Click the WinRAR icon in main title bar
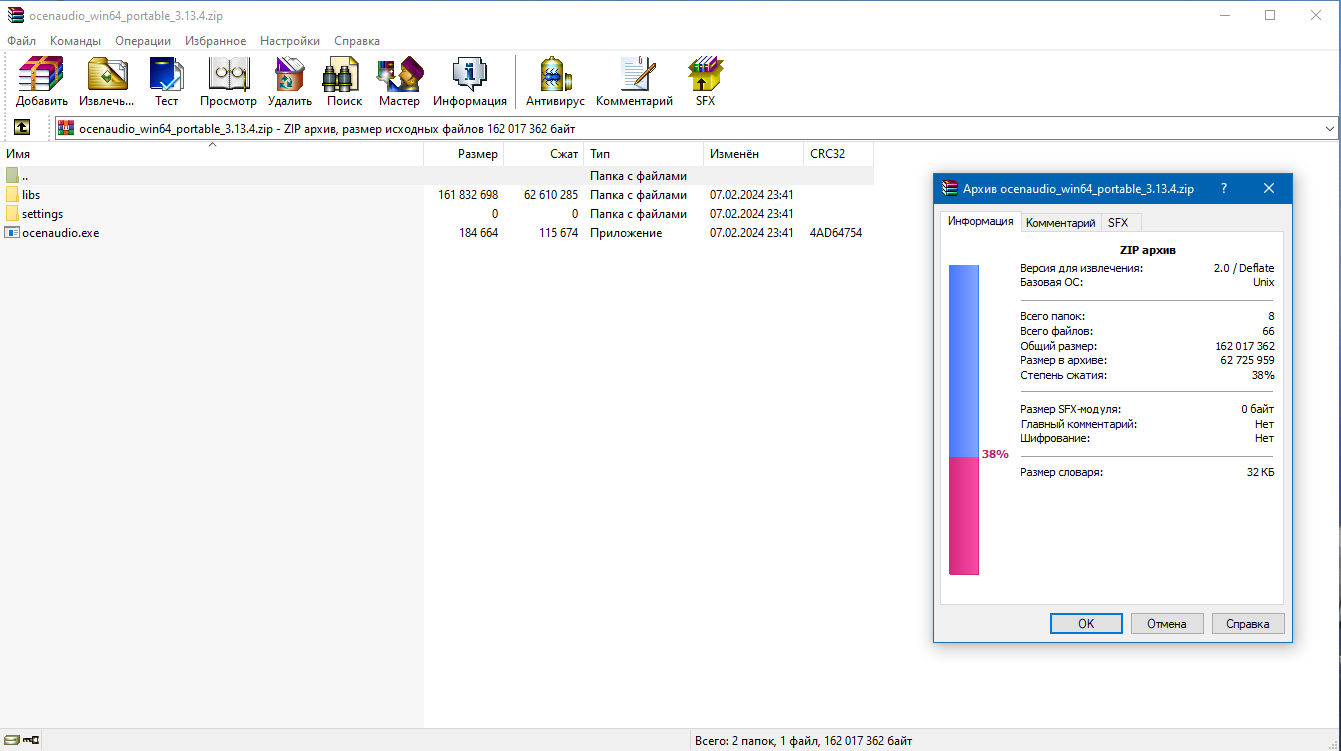 15,15
